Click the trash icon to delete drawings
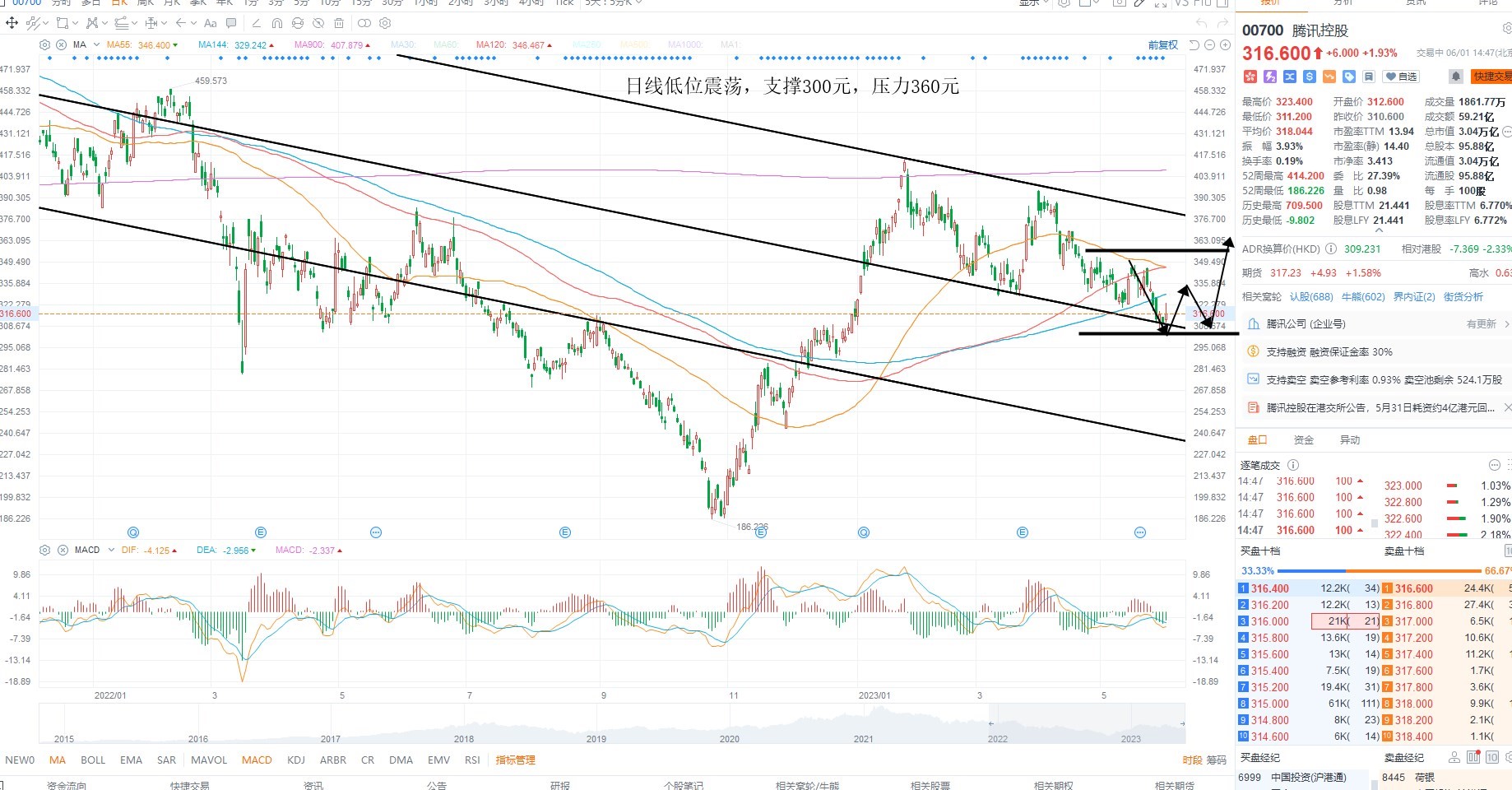1512x790 pixels. tap(339, 23)
